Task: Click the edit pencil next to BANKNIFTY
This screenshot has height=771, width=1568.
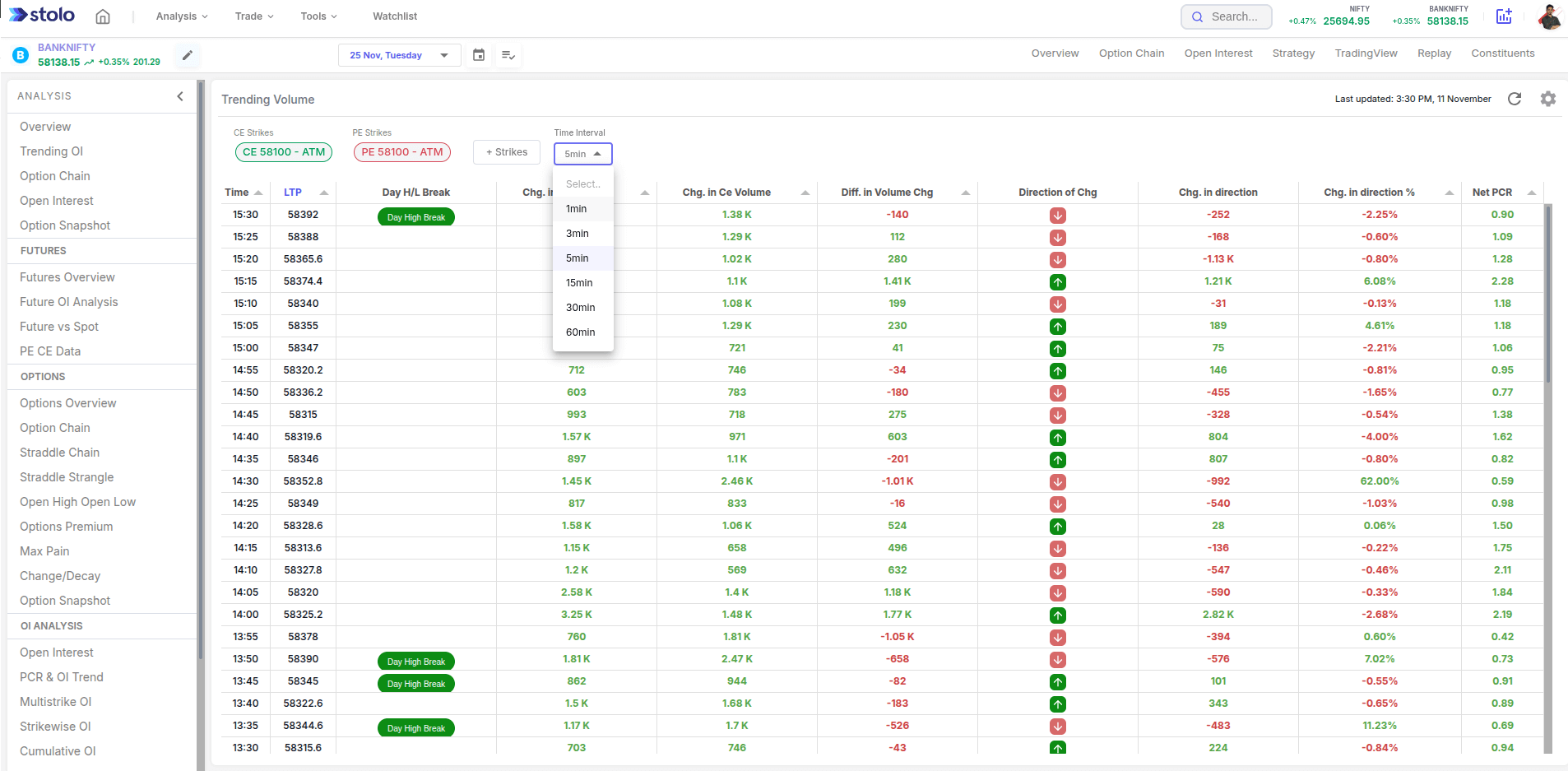Action: (x=188, y=55)
